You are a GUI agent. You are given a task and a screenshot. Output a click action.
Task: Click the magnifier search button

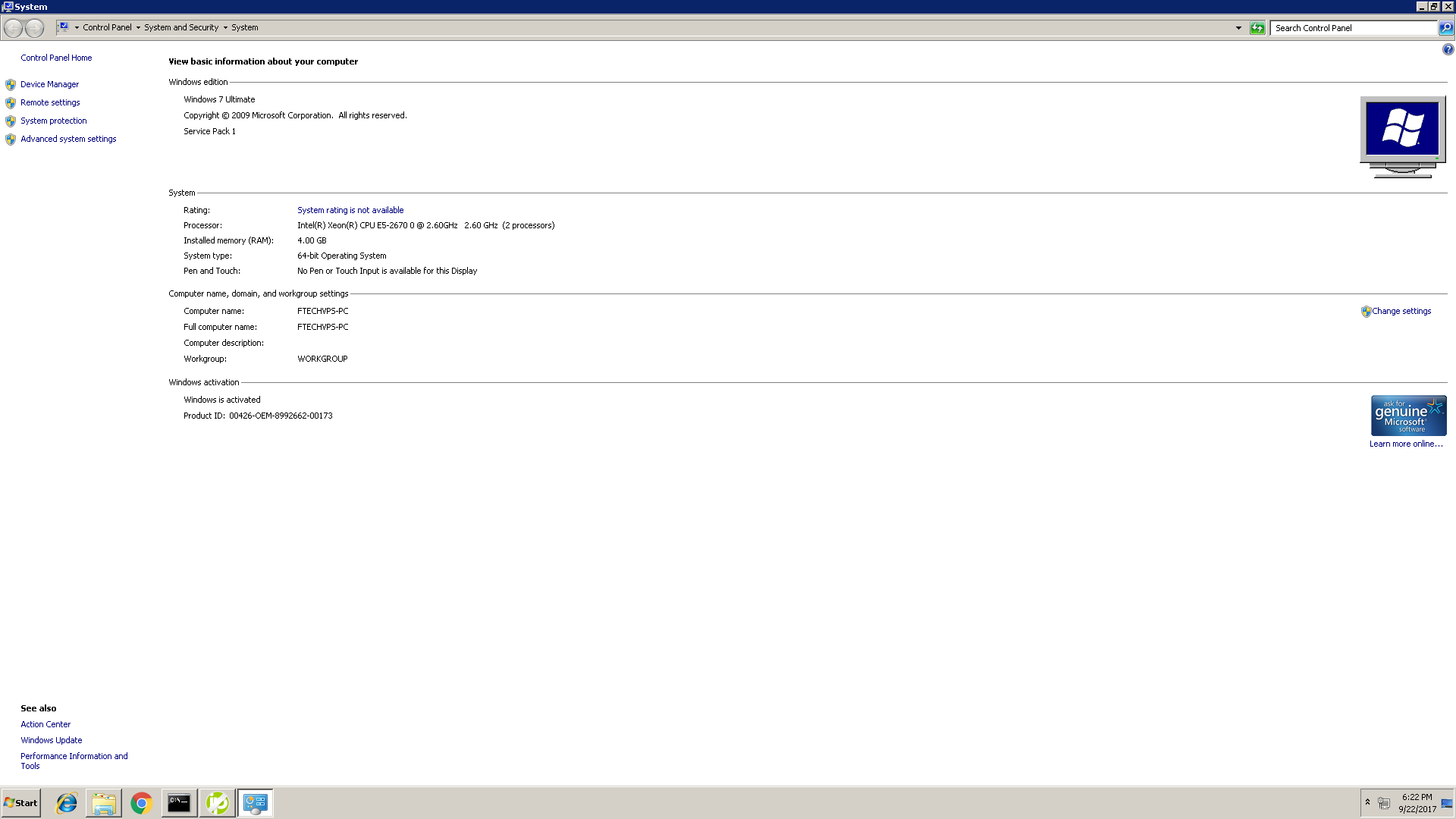tap(1446, 28)
